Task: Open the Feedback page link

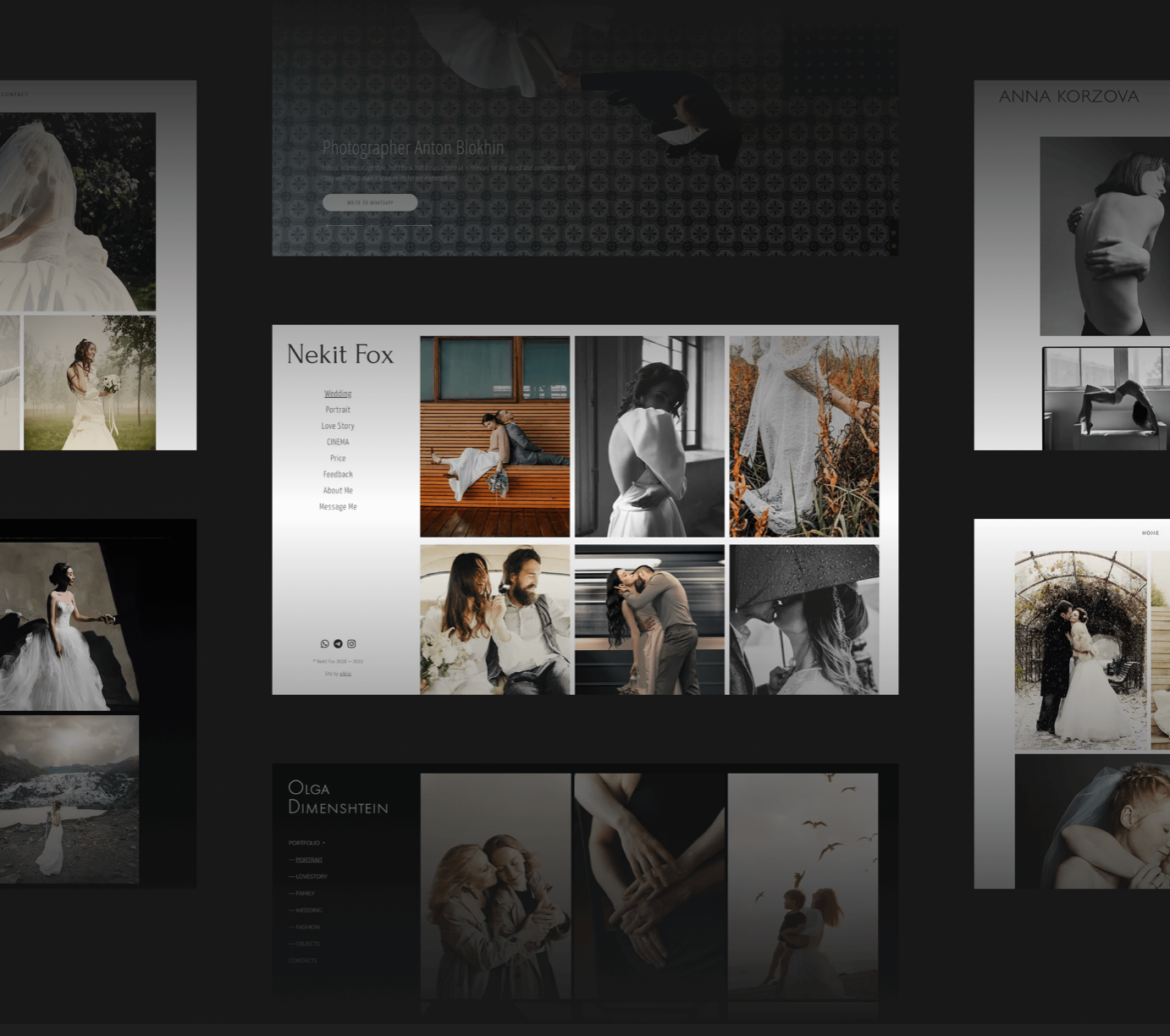Action: [338, 475]
